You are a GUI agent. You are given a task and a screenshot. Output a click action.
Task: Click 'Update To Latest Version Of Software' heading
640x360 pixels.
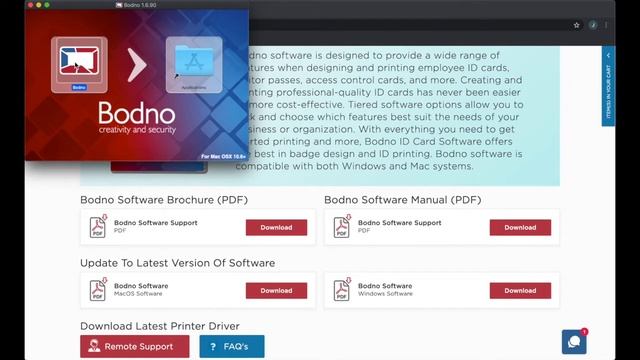click(x=178, y=263)
